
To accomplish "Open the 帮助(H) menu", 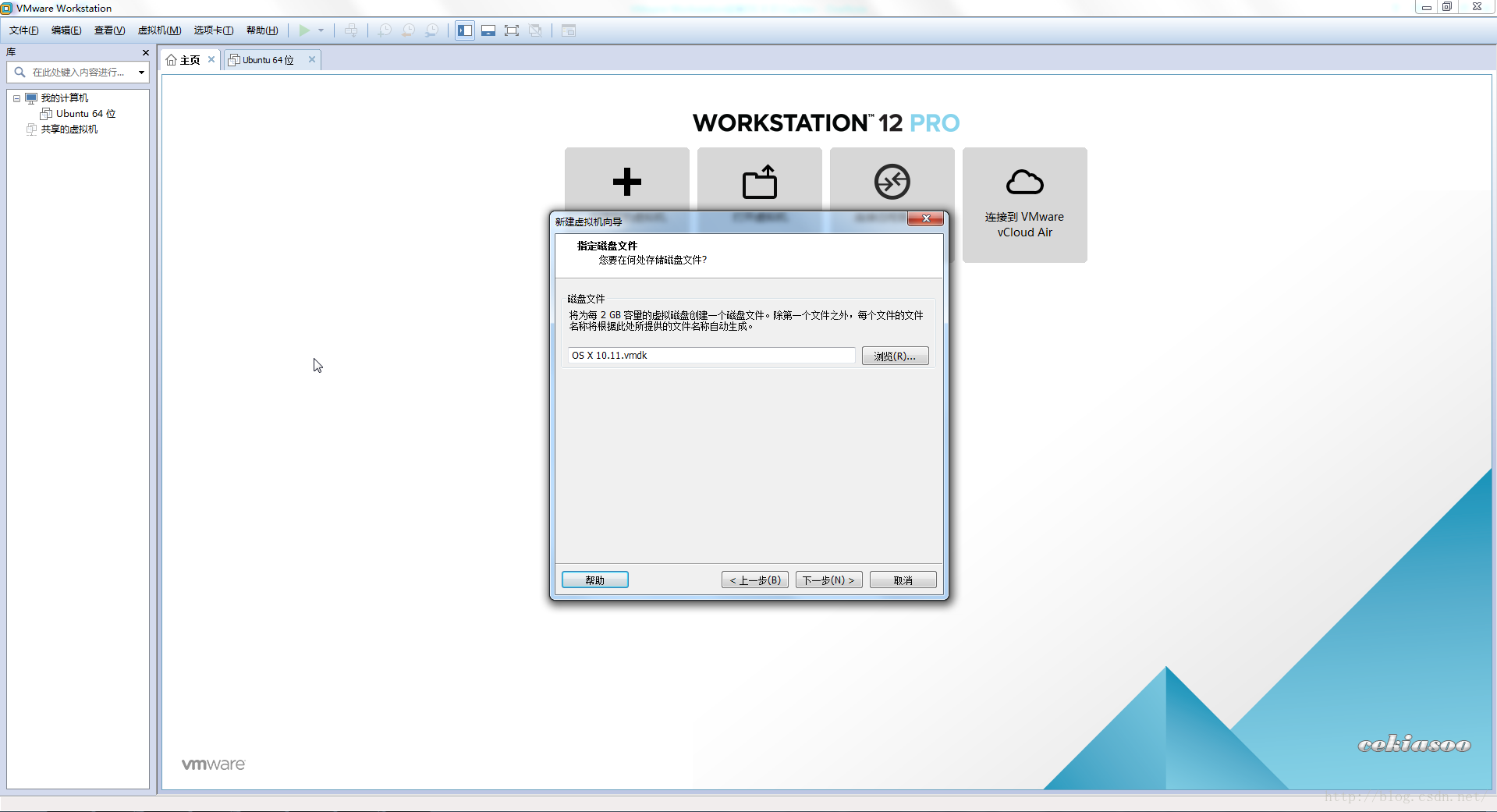I will pos(262,30).
